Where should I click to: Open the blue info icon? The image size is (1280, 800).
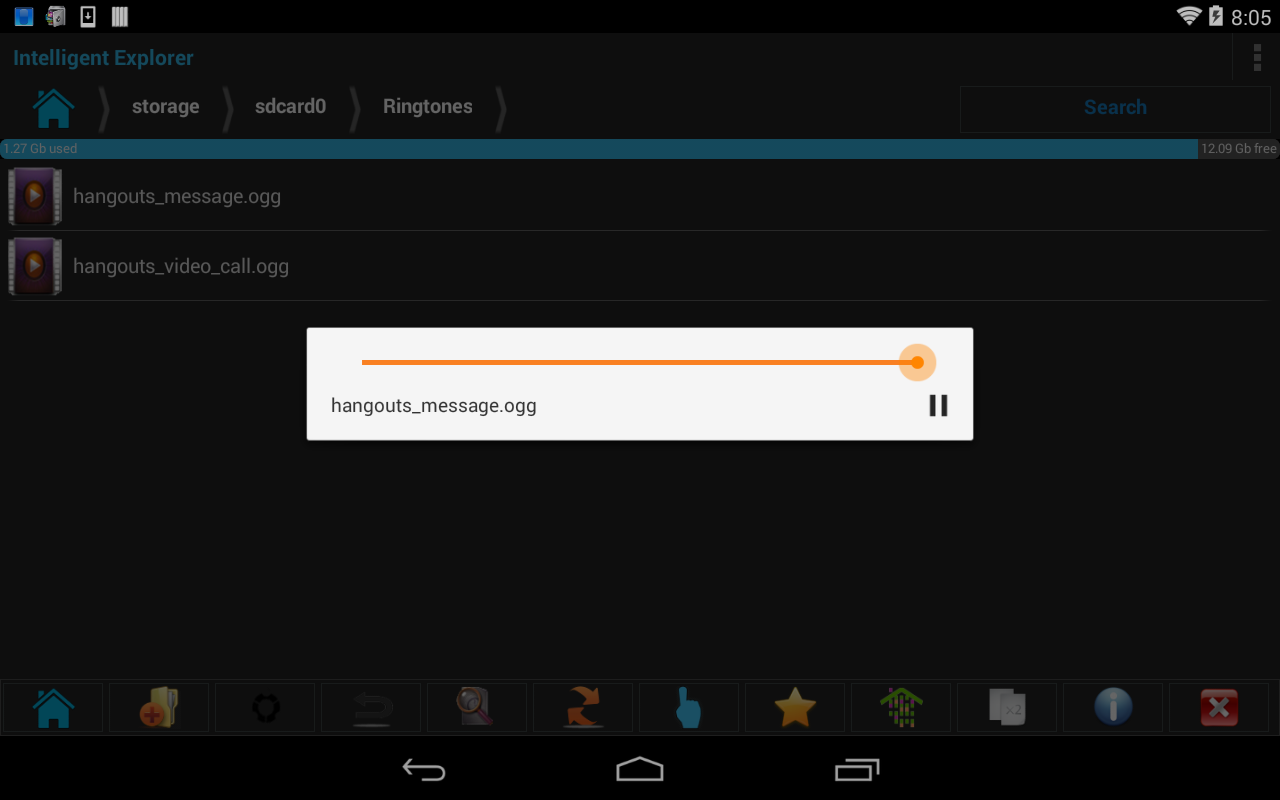tap(1113, 708)
